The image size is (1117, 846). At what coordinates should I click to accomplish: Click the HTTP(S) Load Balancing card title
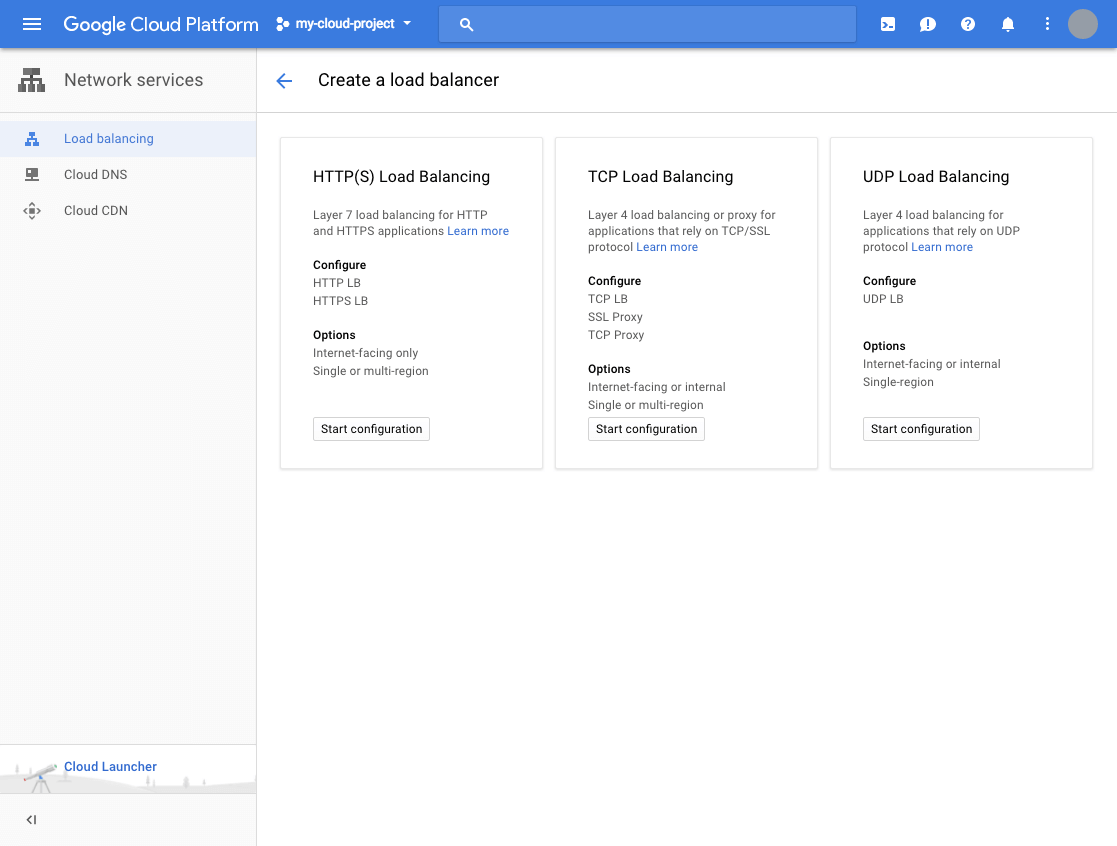401,177
